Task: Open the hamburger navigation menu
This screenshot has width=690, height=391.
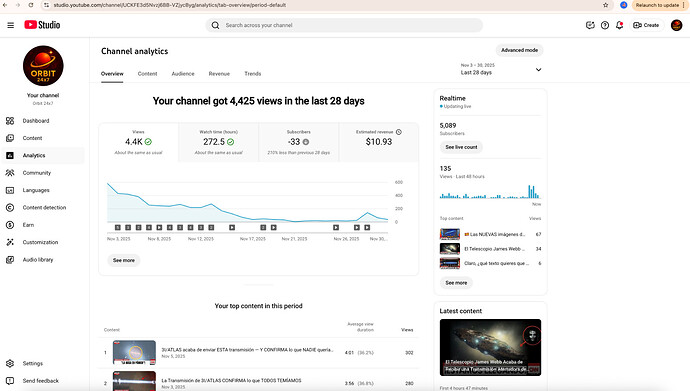Action: (11, 25)
